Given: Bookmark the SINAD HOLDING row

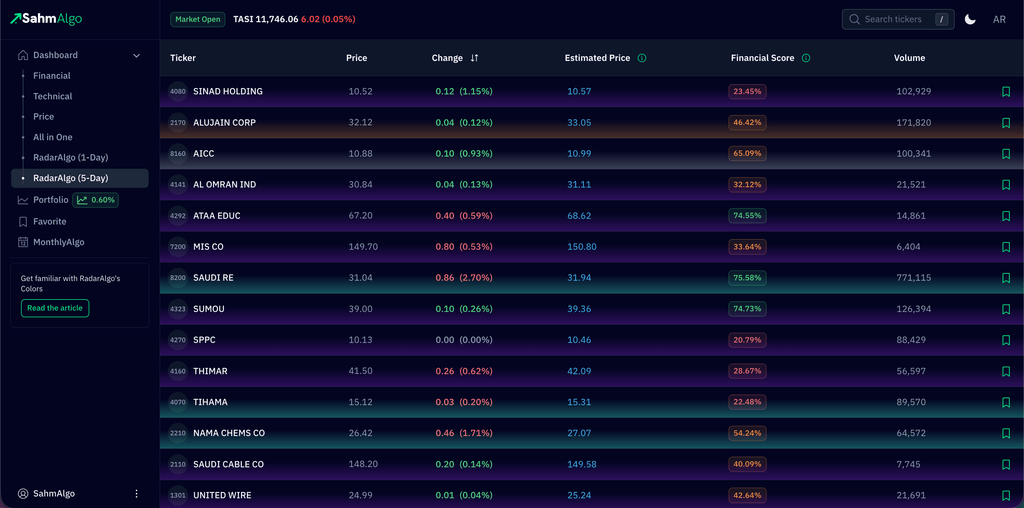Looking at the screenshot, I should 1005,92.
